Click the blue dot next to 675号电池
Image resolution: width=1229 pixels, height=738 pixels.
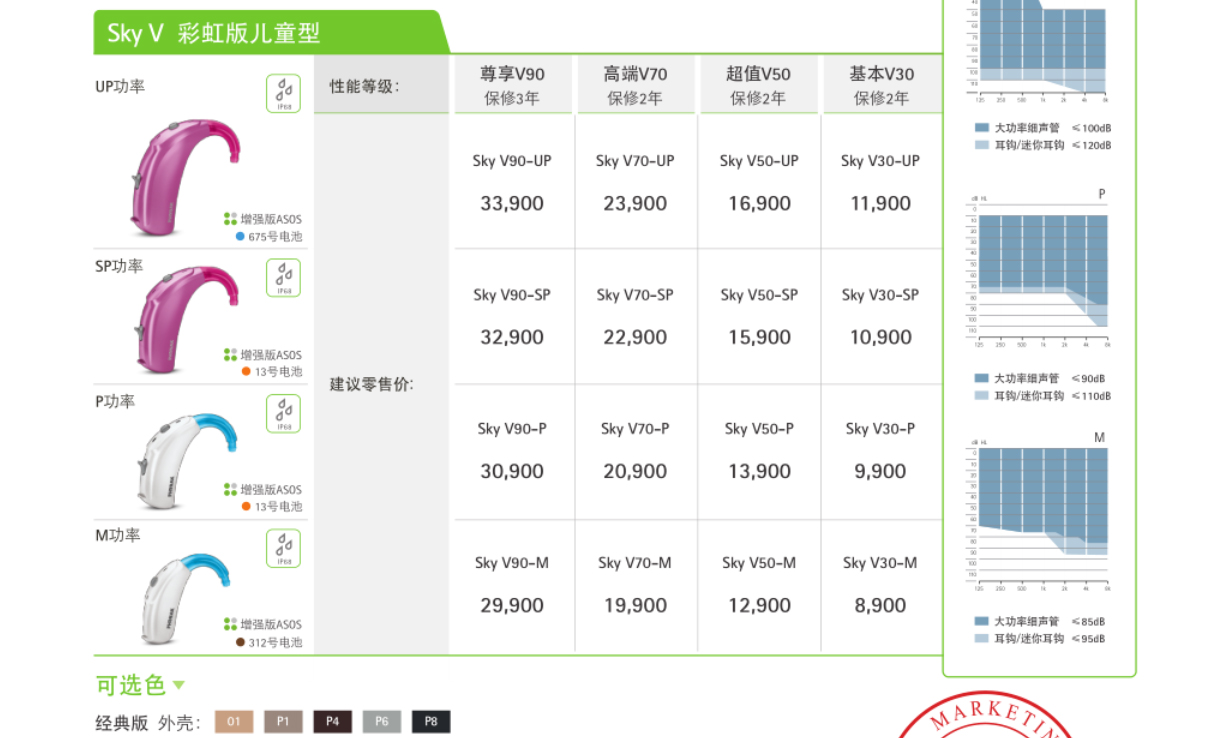[240, 237]
